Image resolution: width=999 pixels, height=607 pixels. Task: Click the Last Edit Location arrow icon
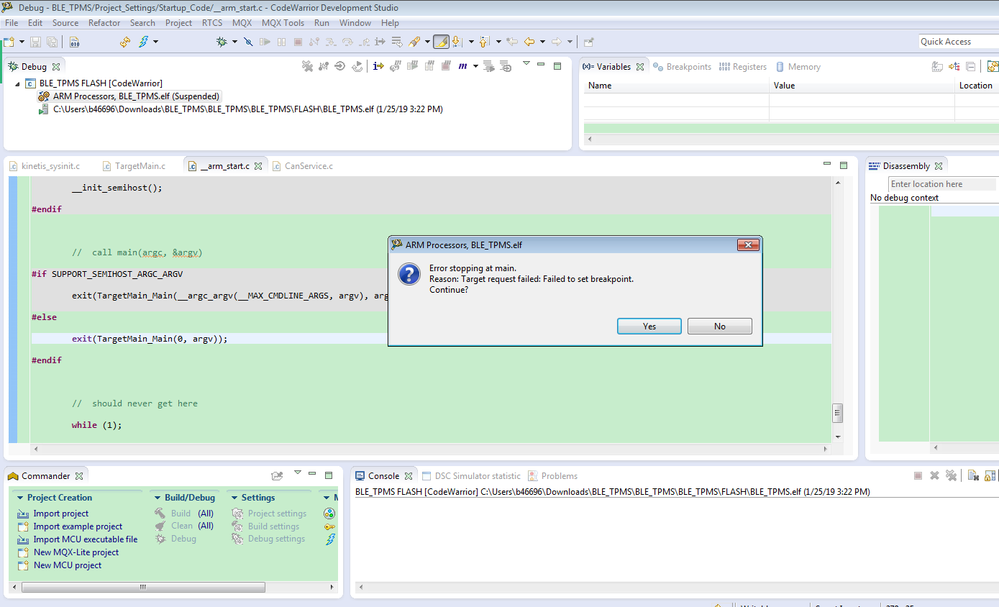point(512,42)
